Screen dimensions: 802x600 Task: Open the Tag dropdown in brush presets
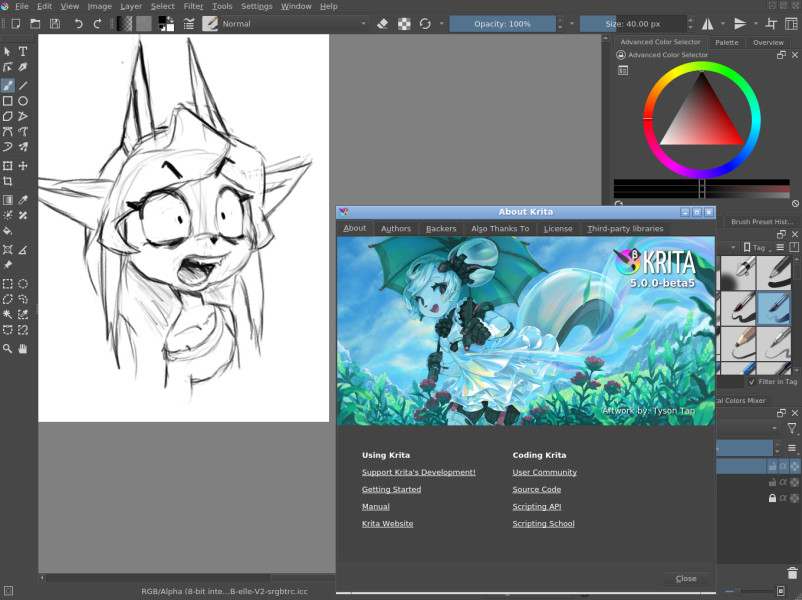coord(757,248)
